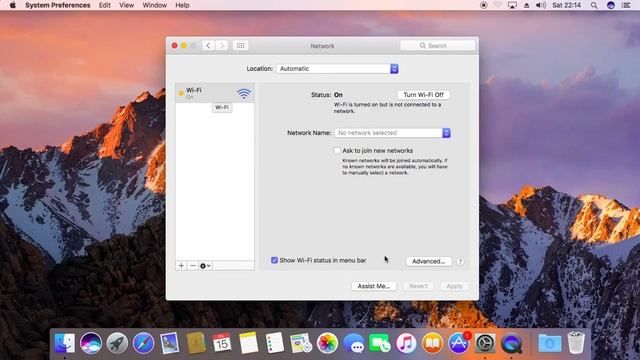Click the Search field in Network window
Image resolution: width=640 pixels, height=360 pixels.
pos(438,45)
